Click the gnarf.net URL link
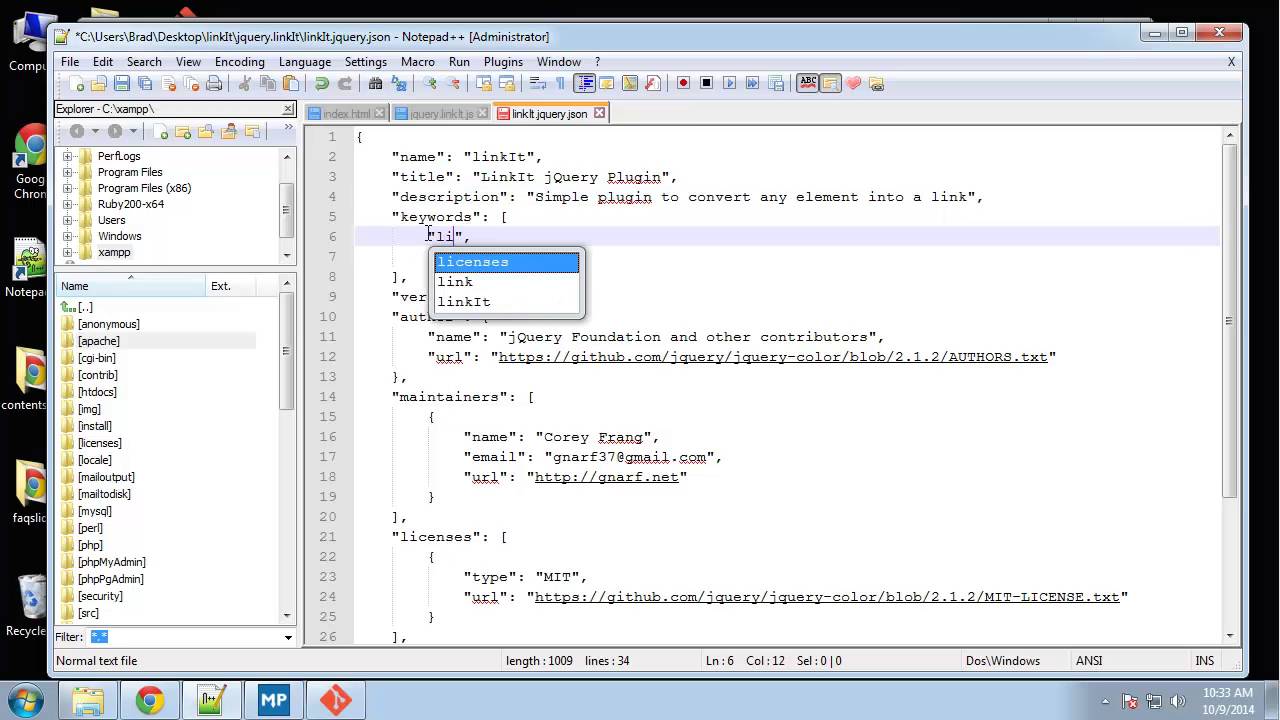 [x=607, y=477]
